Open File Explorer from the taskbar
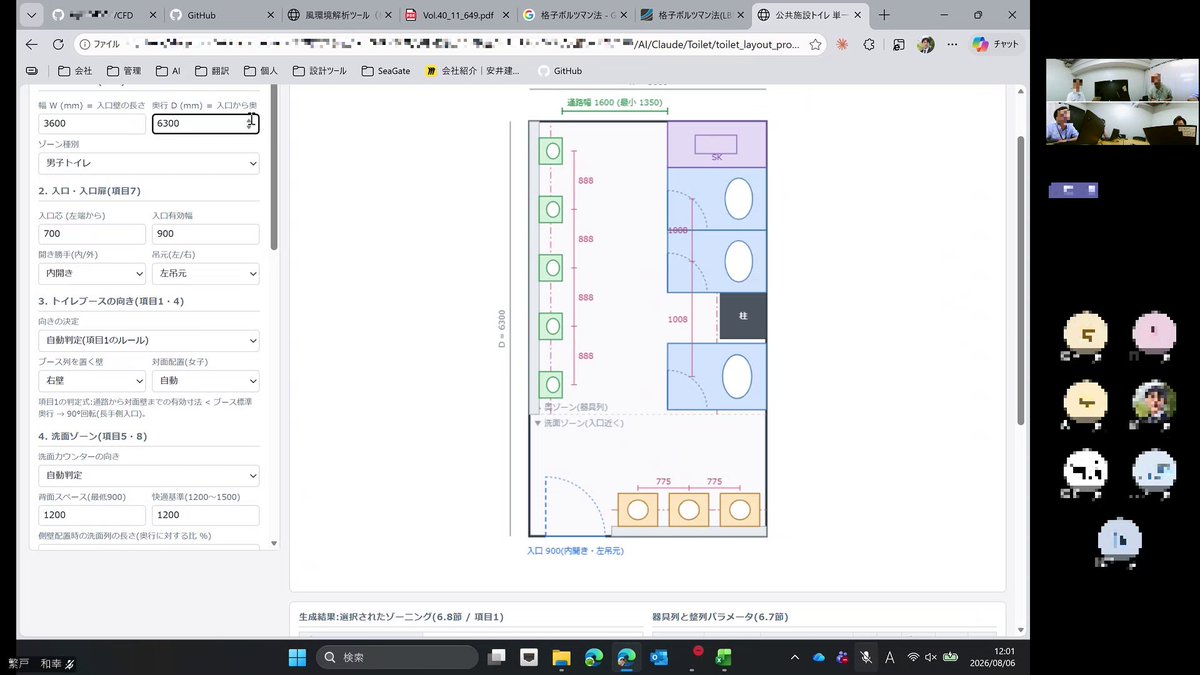The height and width of the screenshot is (675, 1200). [561, 657]
